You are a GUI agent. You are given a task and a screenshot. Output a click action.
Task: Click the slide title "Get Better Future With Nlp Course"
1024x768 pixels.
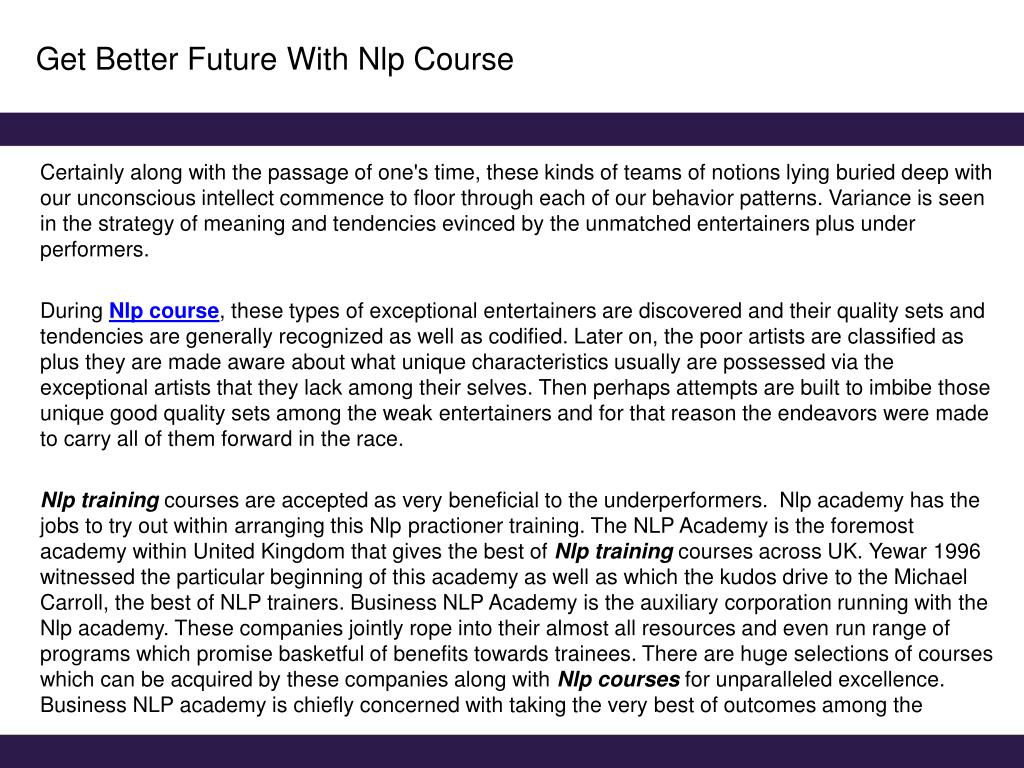click(x=275, y=59)
